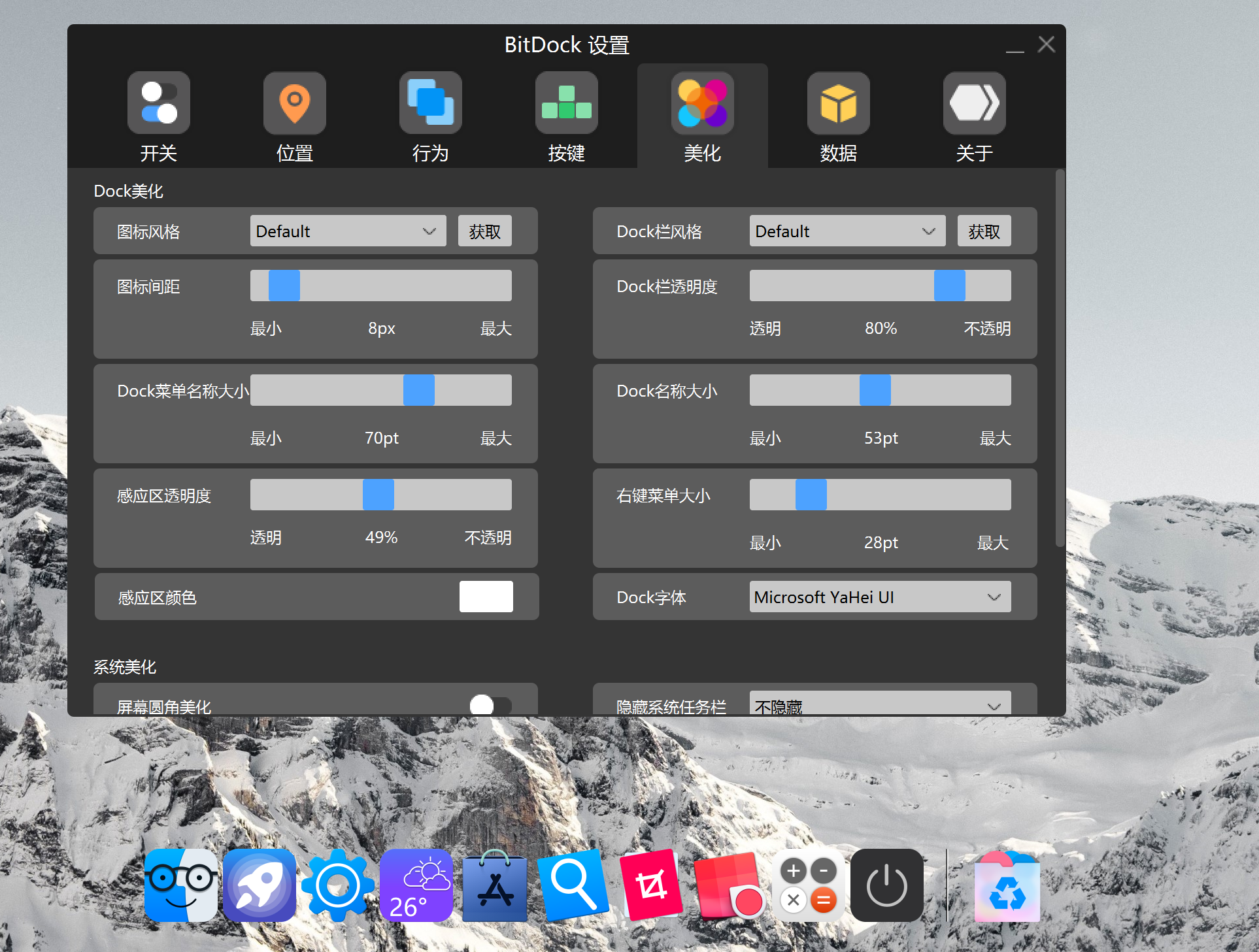Open the blue gear settings dock icon
The height and width of the screenshot is (952, 1259).
pos(338,885)
